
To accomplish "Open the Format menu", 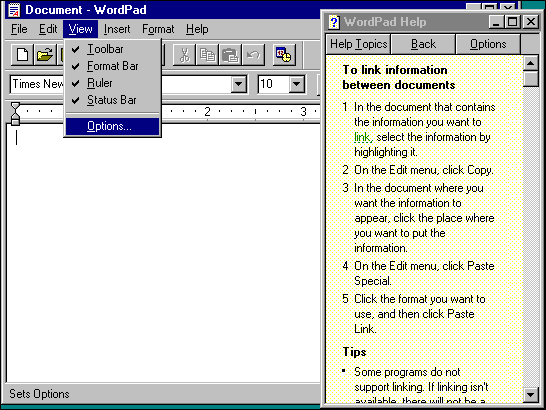I will (158, 29).
